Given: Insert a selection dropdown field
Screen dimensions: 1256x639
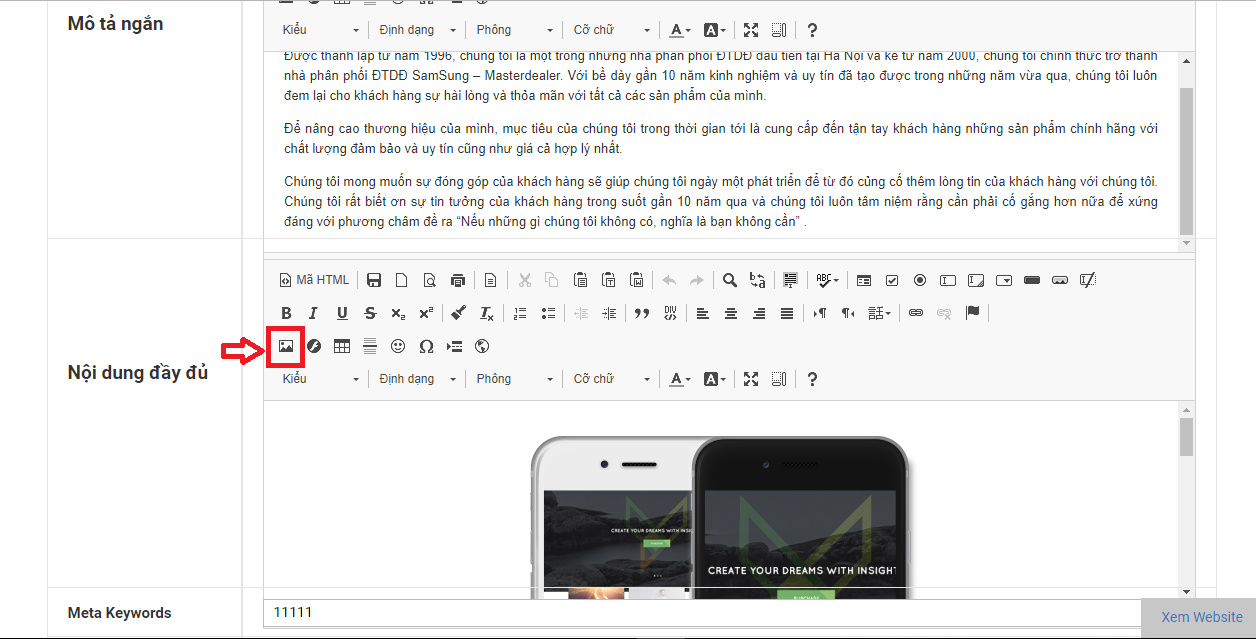Looking at the screenshot, I should click(x=1004, y=280).
